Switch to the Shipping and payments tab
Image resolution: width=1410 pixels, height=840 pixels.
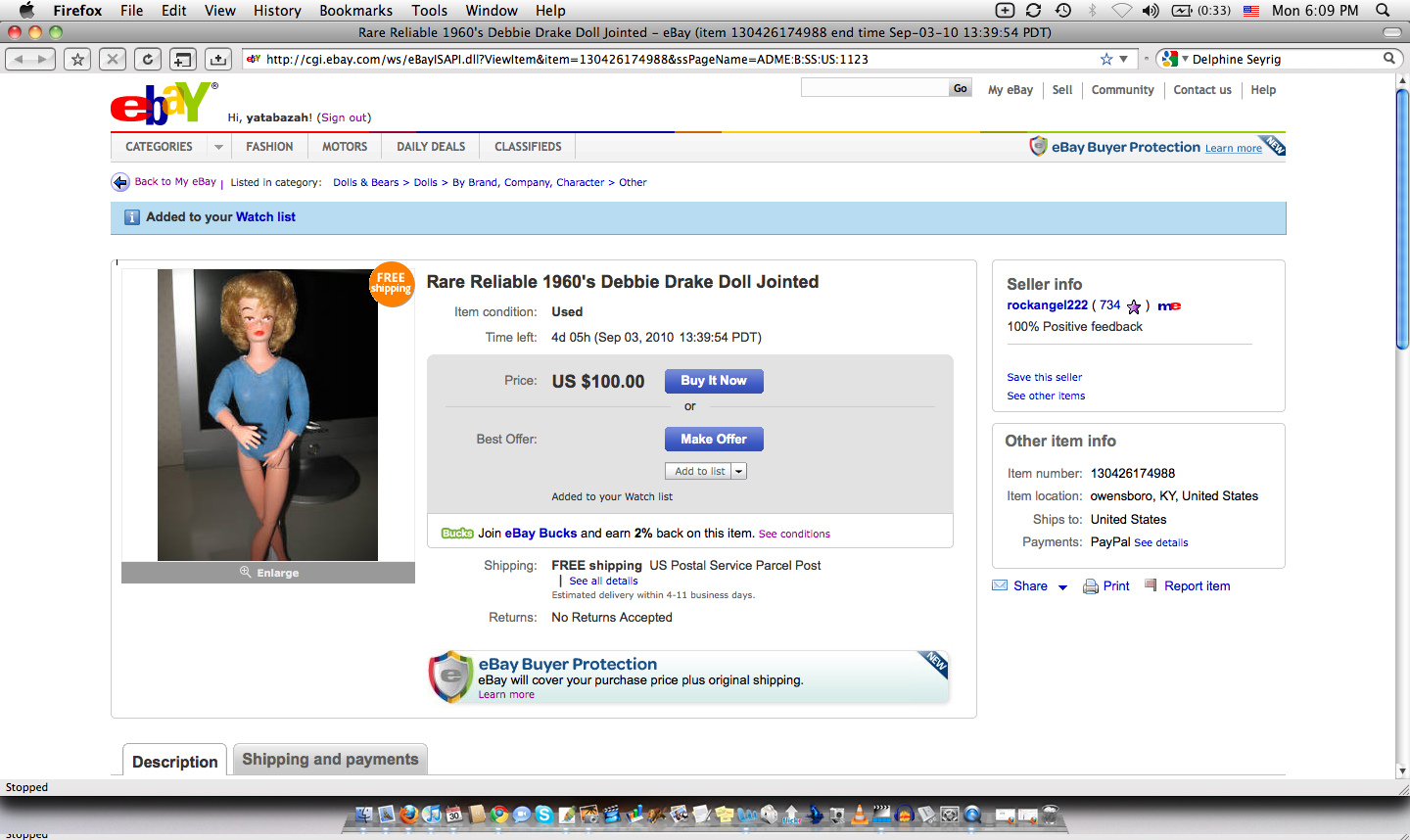point(330,759)
